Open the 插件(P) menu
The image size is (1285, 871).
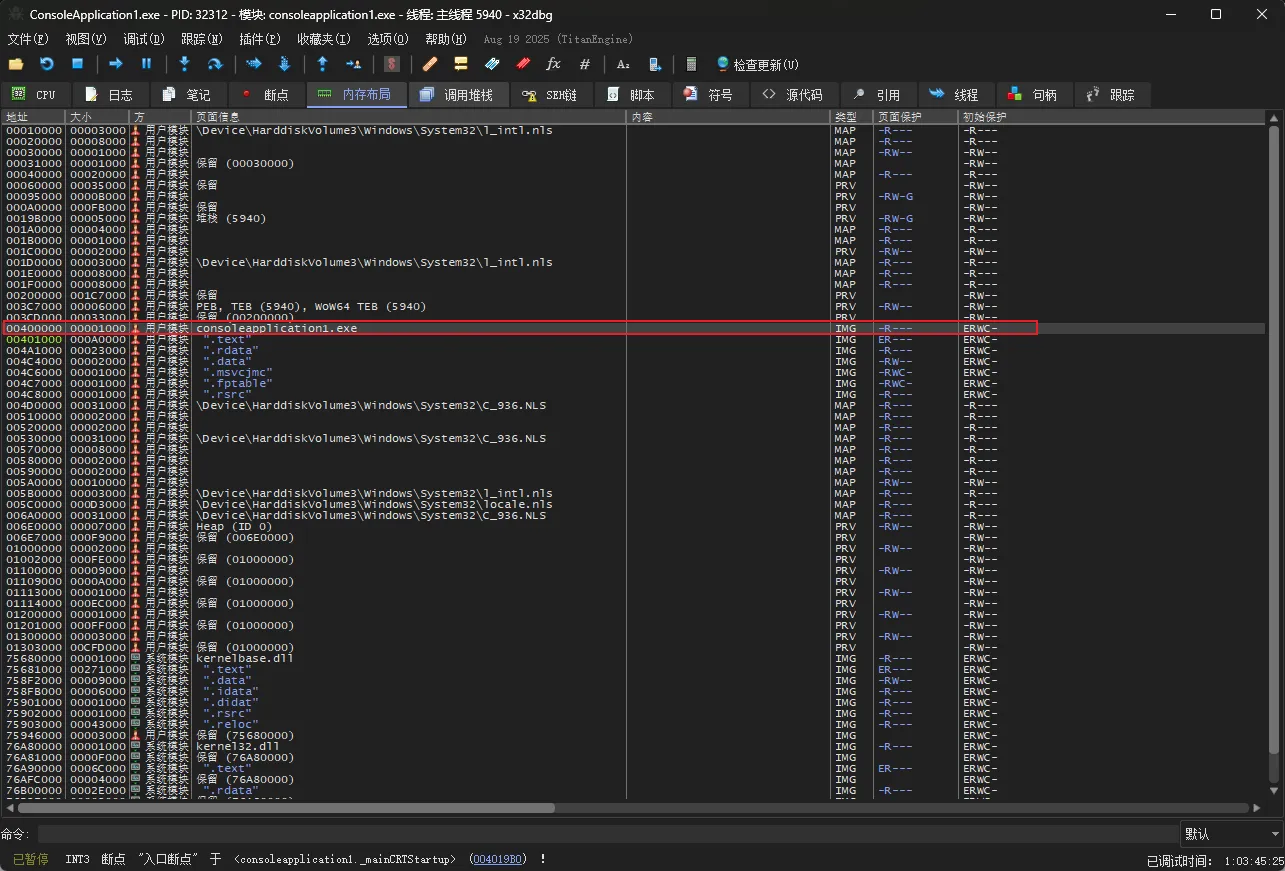point(259,39)
